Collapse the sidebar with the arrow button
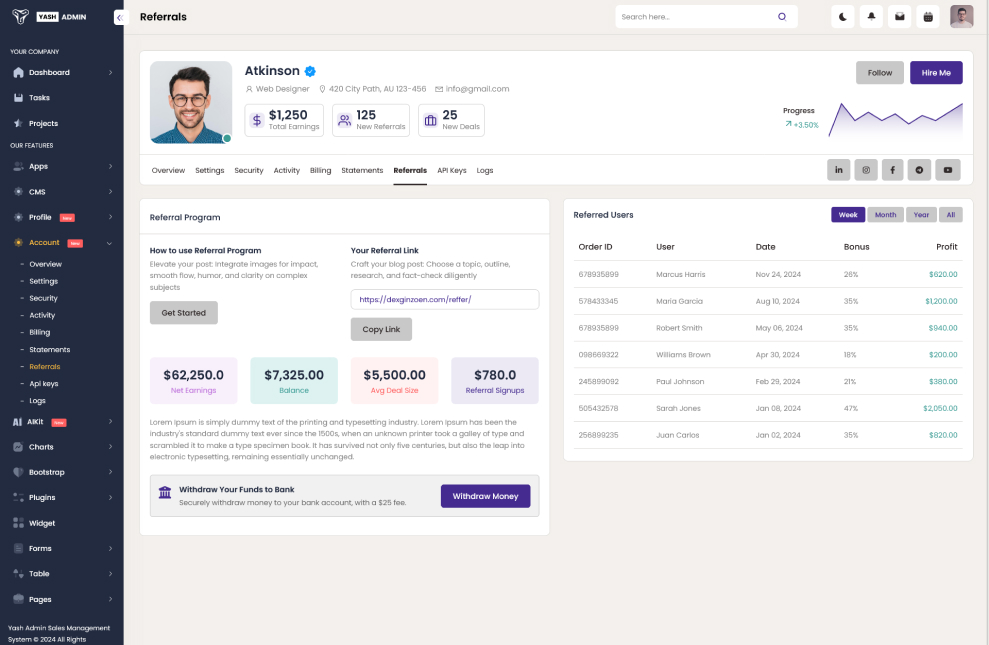 (120, 17)
